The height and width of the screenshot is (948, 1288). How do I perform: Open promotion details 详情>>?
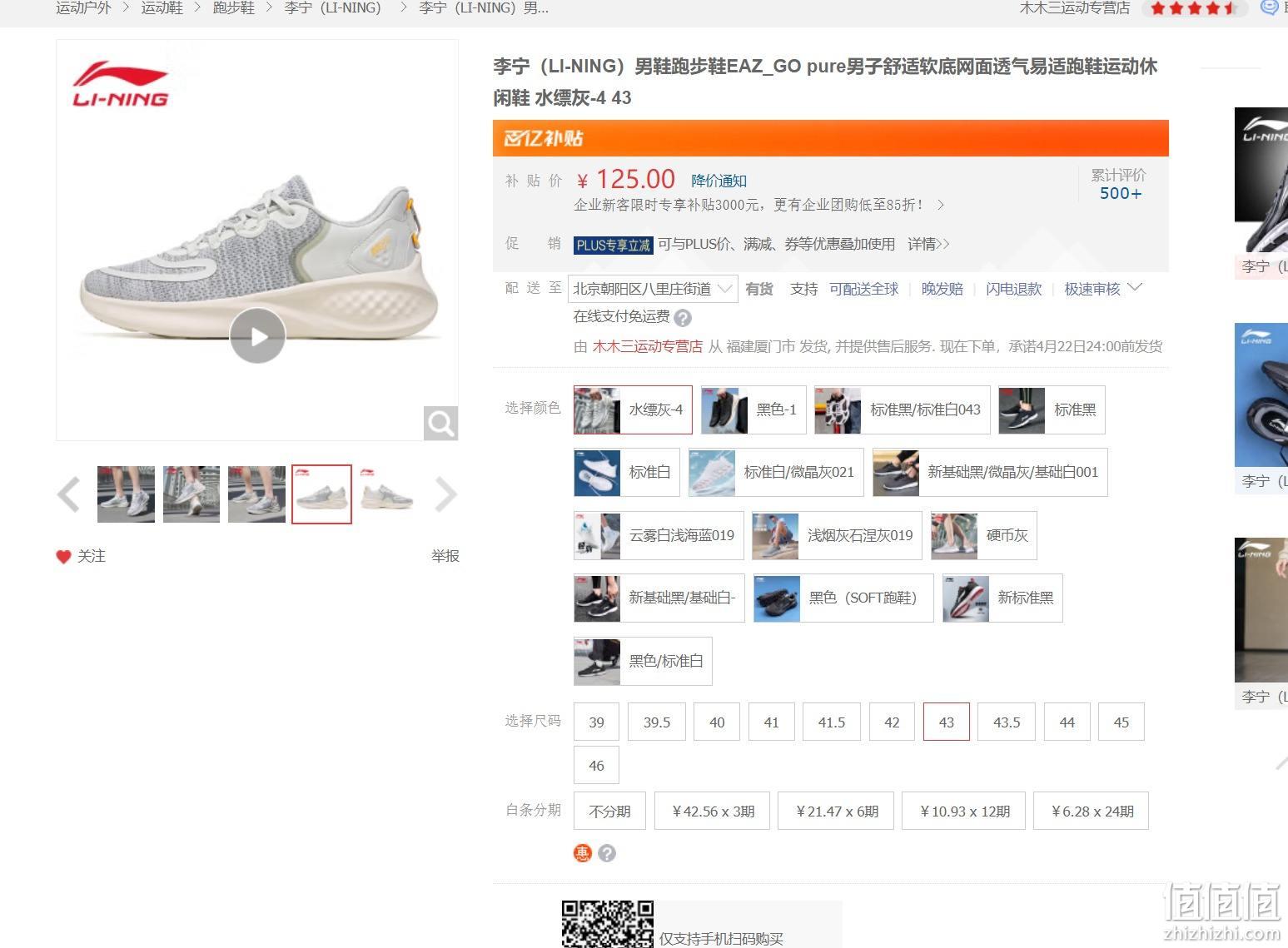pos(928,244)
